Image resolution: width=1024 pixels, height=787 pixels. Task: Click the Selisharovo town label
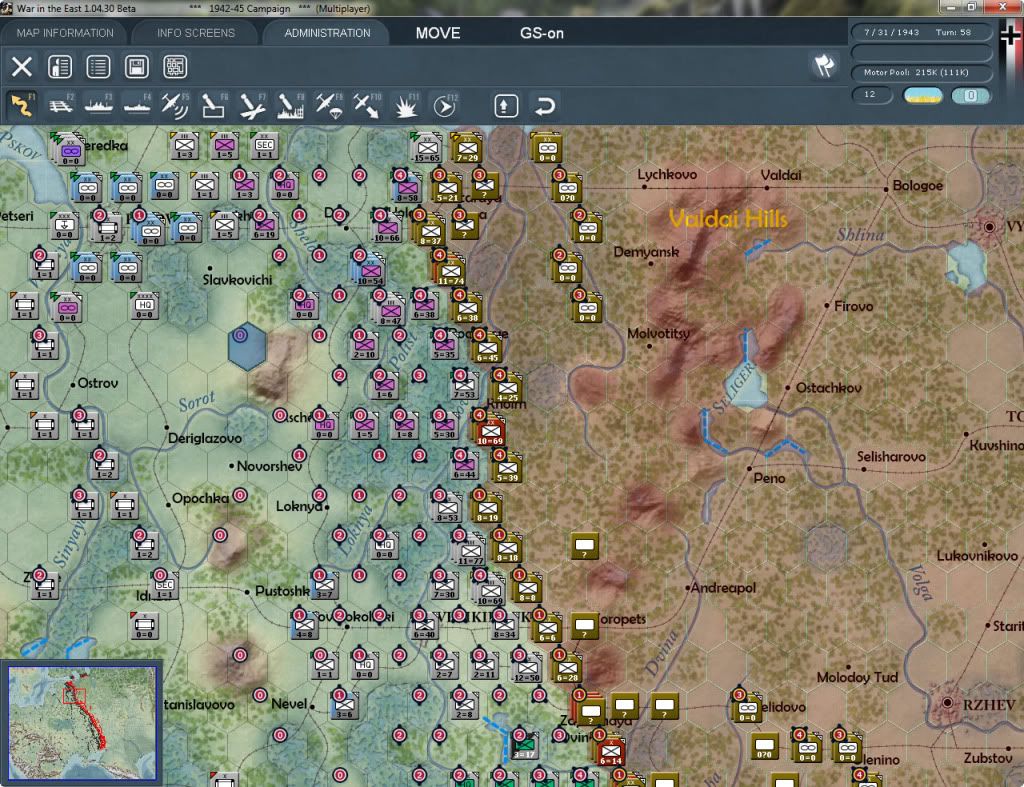point(891,457)
